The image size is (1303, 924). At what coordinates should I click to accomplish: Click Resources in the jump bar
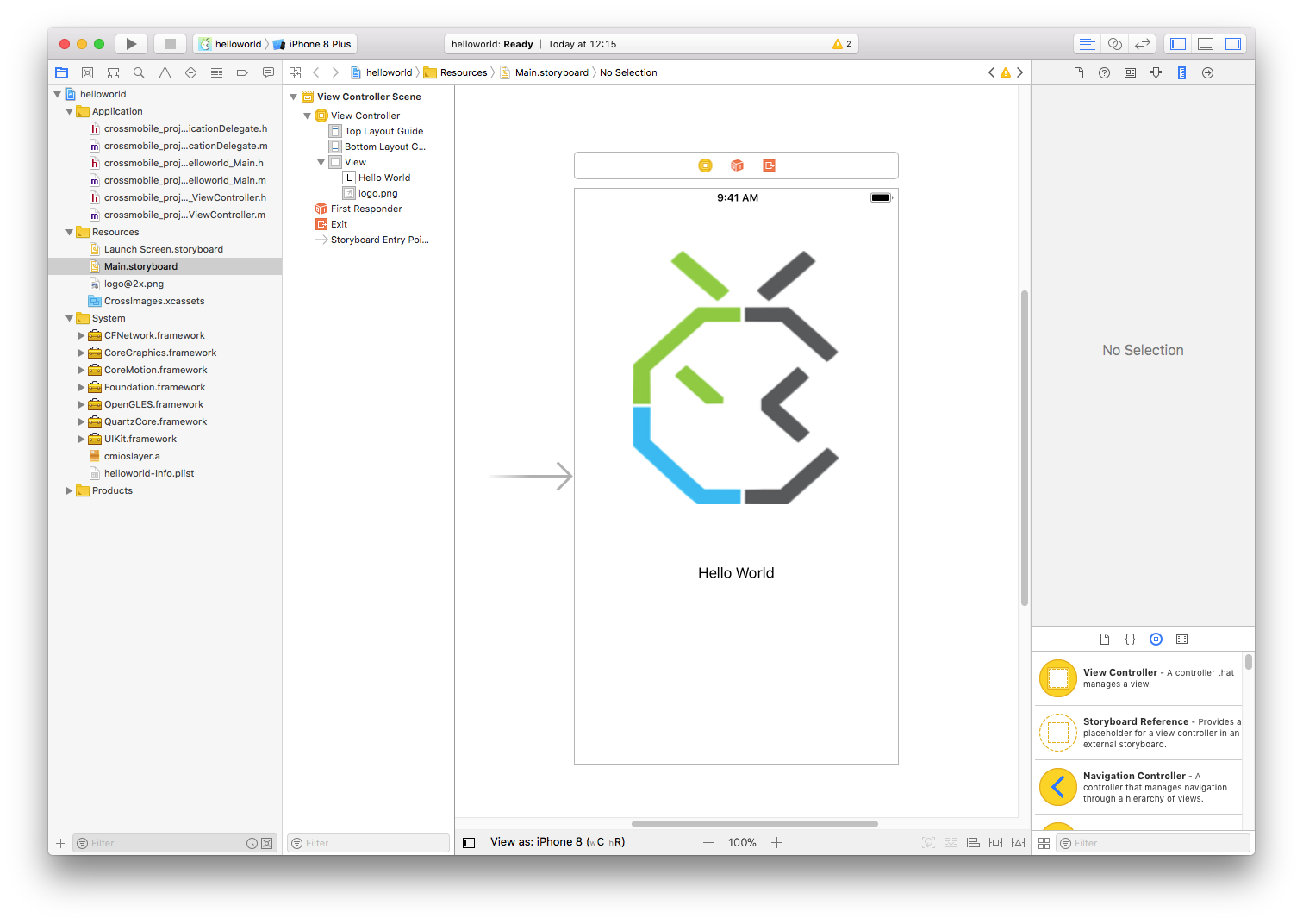pyautogui.click(x=455, y=72)
